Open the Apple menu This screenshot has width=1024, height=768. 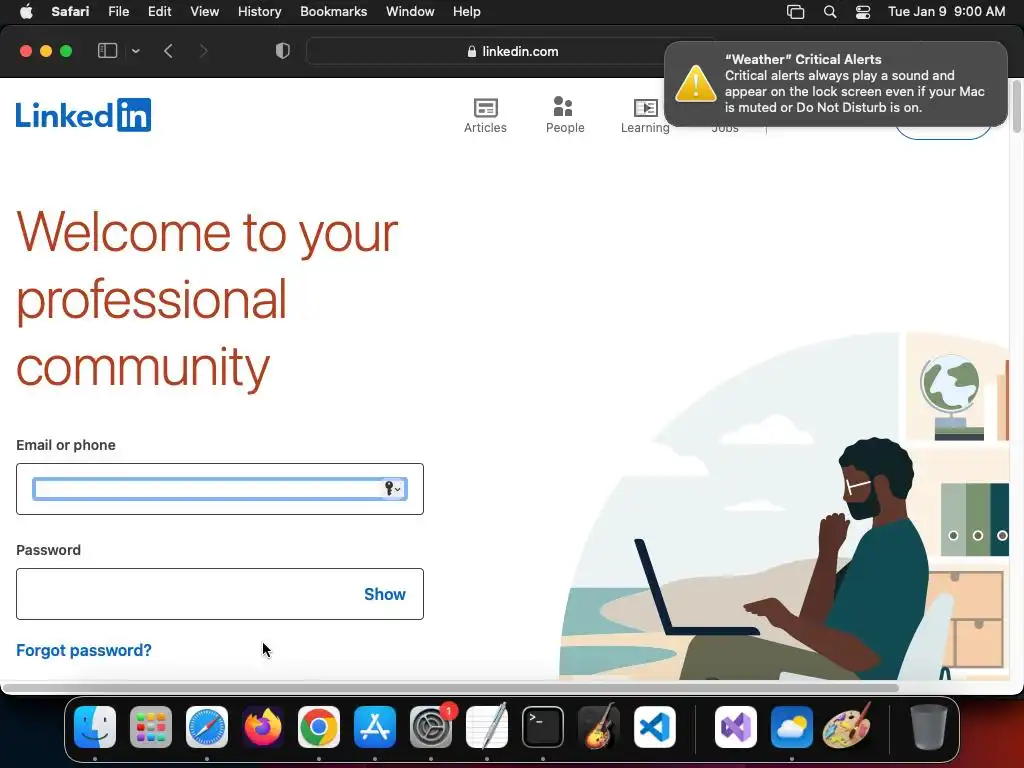click(x=26, y=12)
